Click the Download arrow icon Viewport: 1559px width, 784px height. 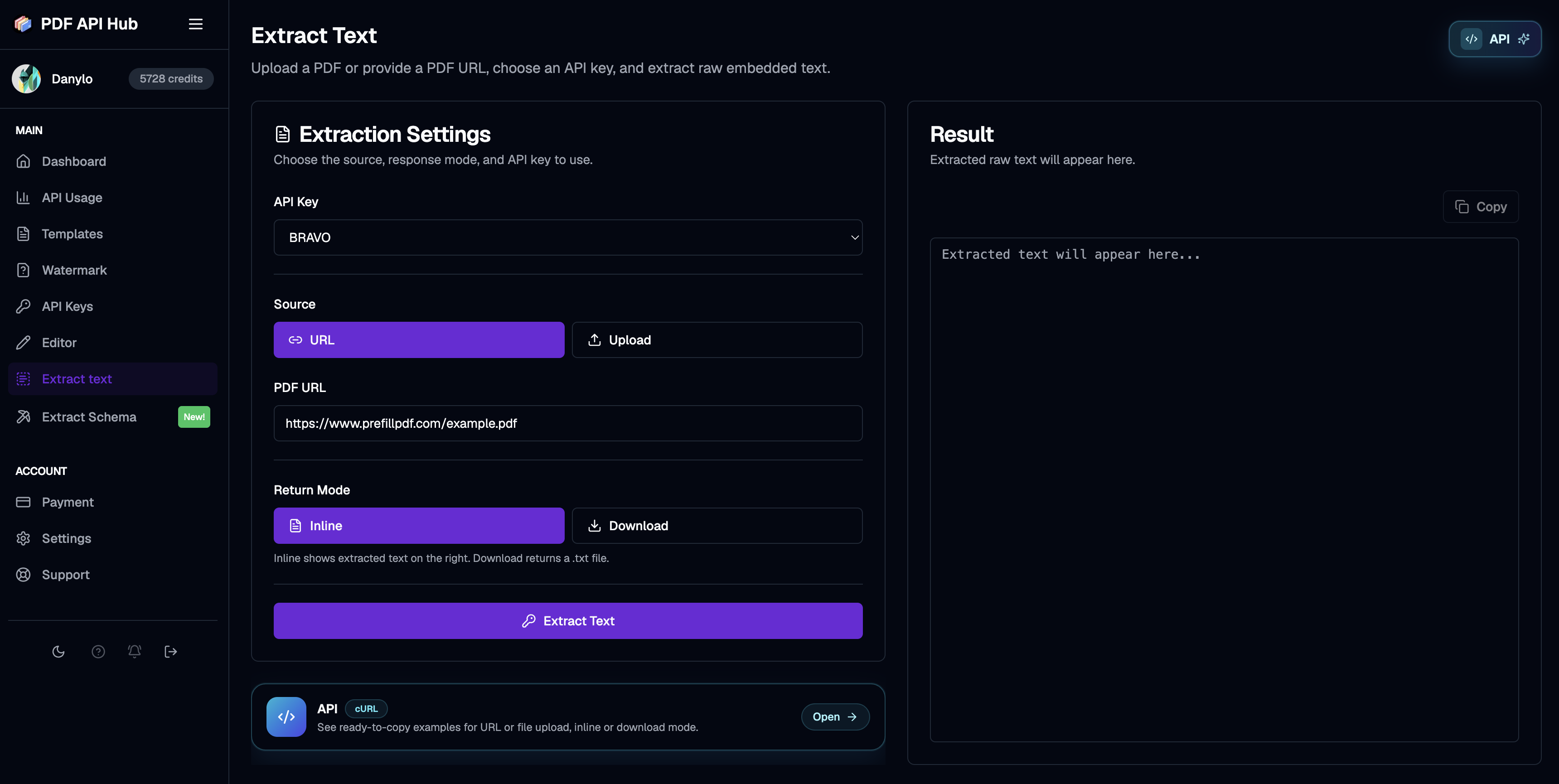coord(594,526)
